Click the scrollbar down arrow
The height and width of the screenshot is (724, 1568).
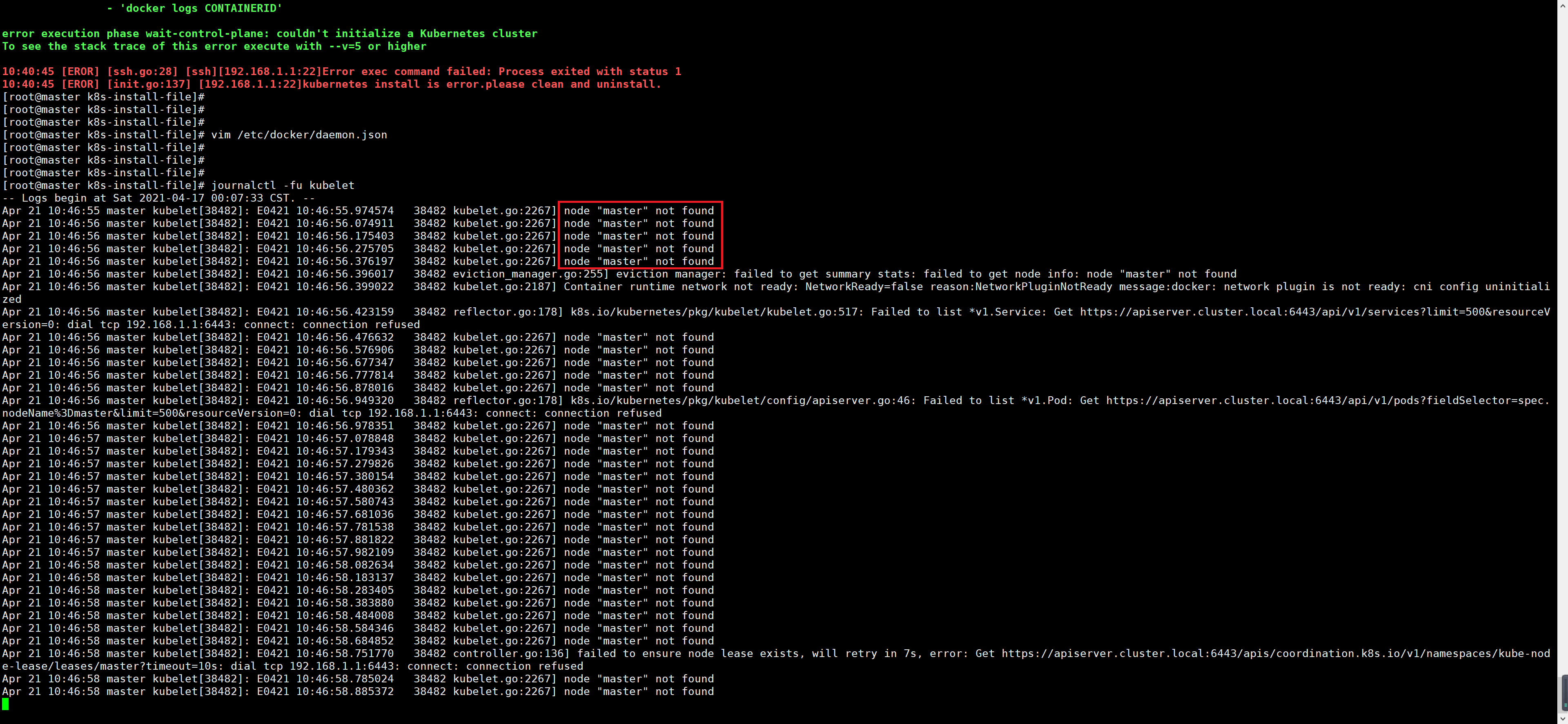[1563, 719]
